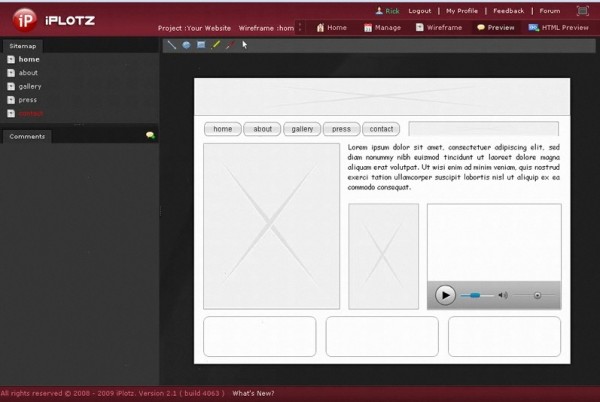This screenshot has height=402, width=600.
Task: Click play button on video player
Action: (x=445, y=295)
